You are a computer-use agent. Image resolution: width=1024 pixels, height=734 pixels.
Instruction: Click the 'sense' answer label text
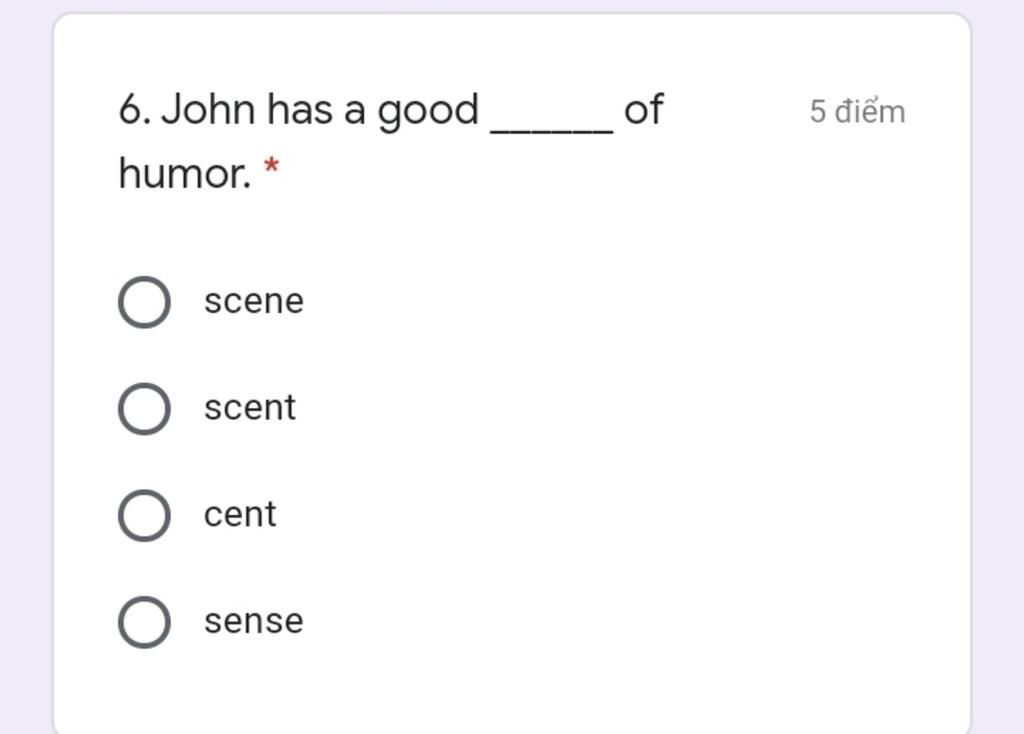pos(253,621)
